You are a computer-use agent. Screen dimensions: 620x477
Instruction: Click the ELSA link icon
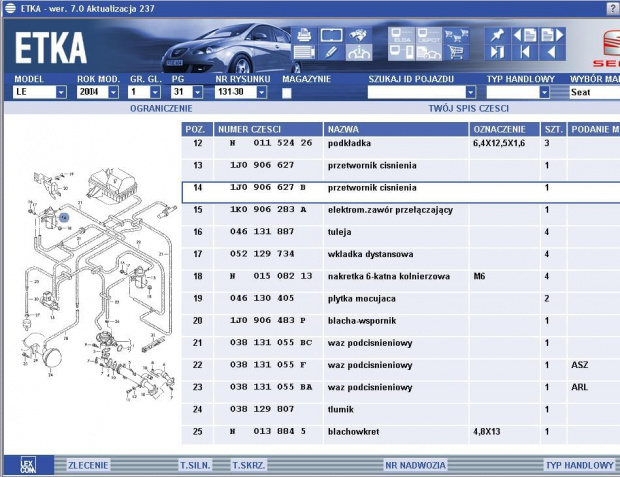click(x=401, y=35)
